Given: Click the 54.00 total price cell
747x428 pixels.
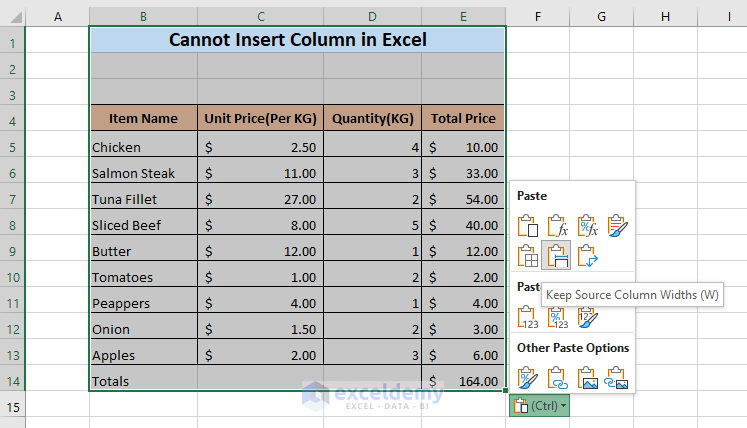Looking at the screenshot, I should tap(463, 196).
